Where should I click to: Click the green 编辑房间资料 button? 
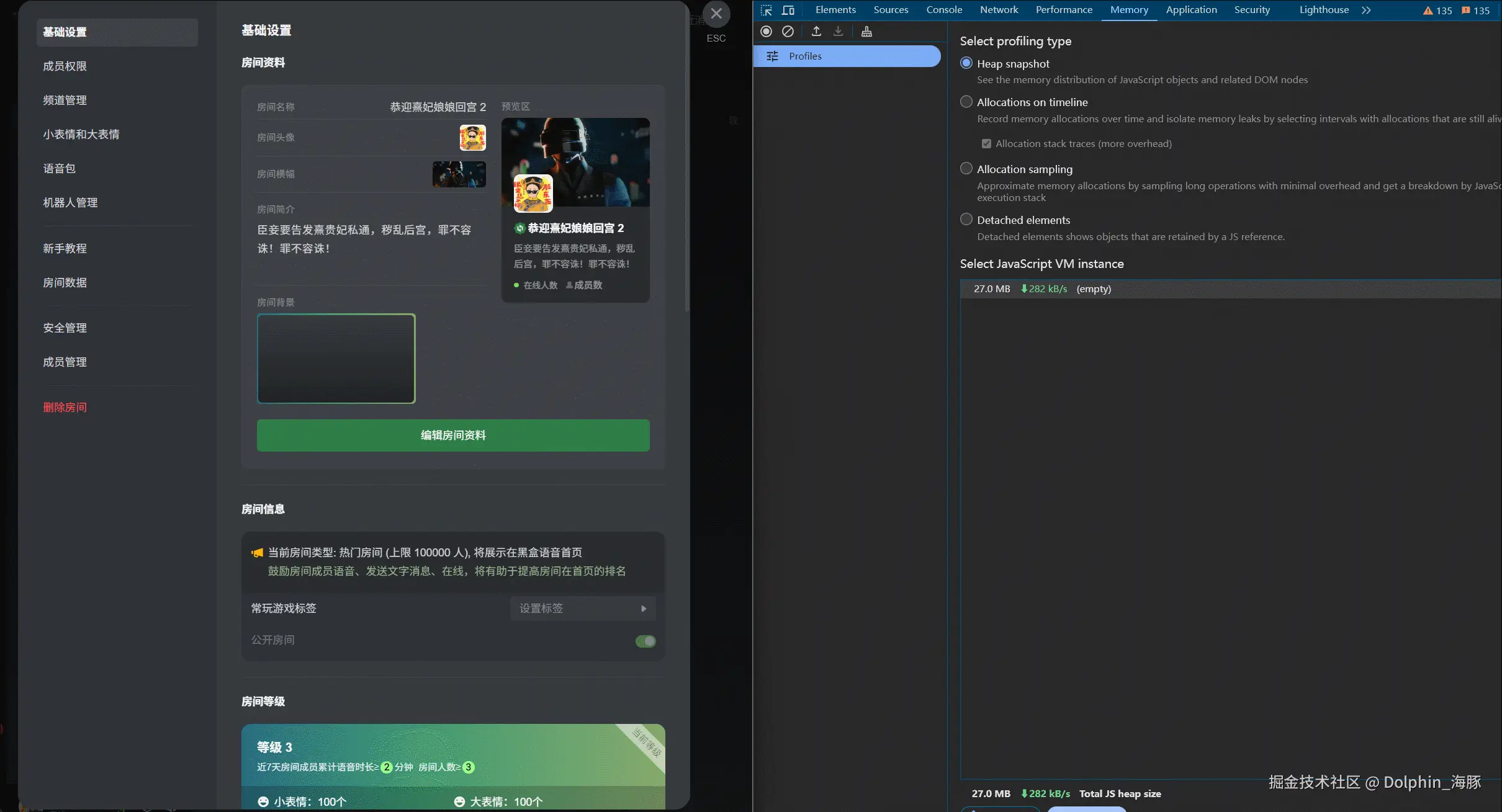(x=453, y=435)
